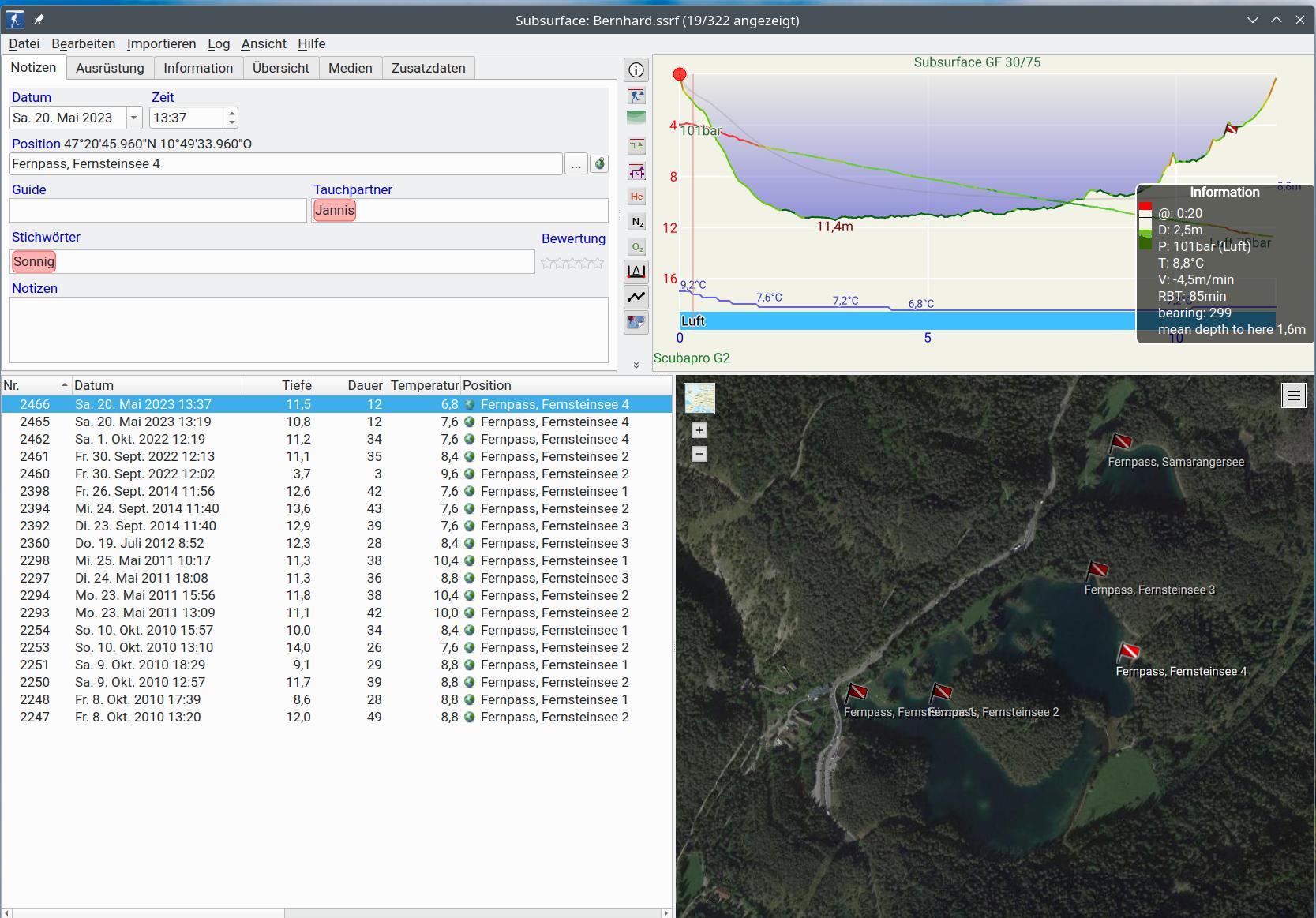This screenshot has width=1316, height=918.
Task: Open the date picker dropdown
Action: 133,118
